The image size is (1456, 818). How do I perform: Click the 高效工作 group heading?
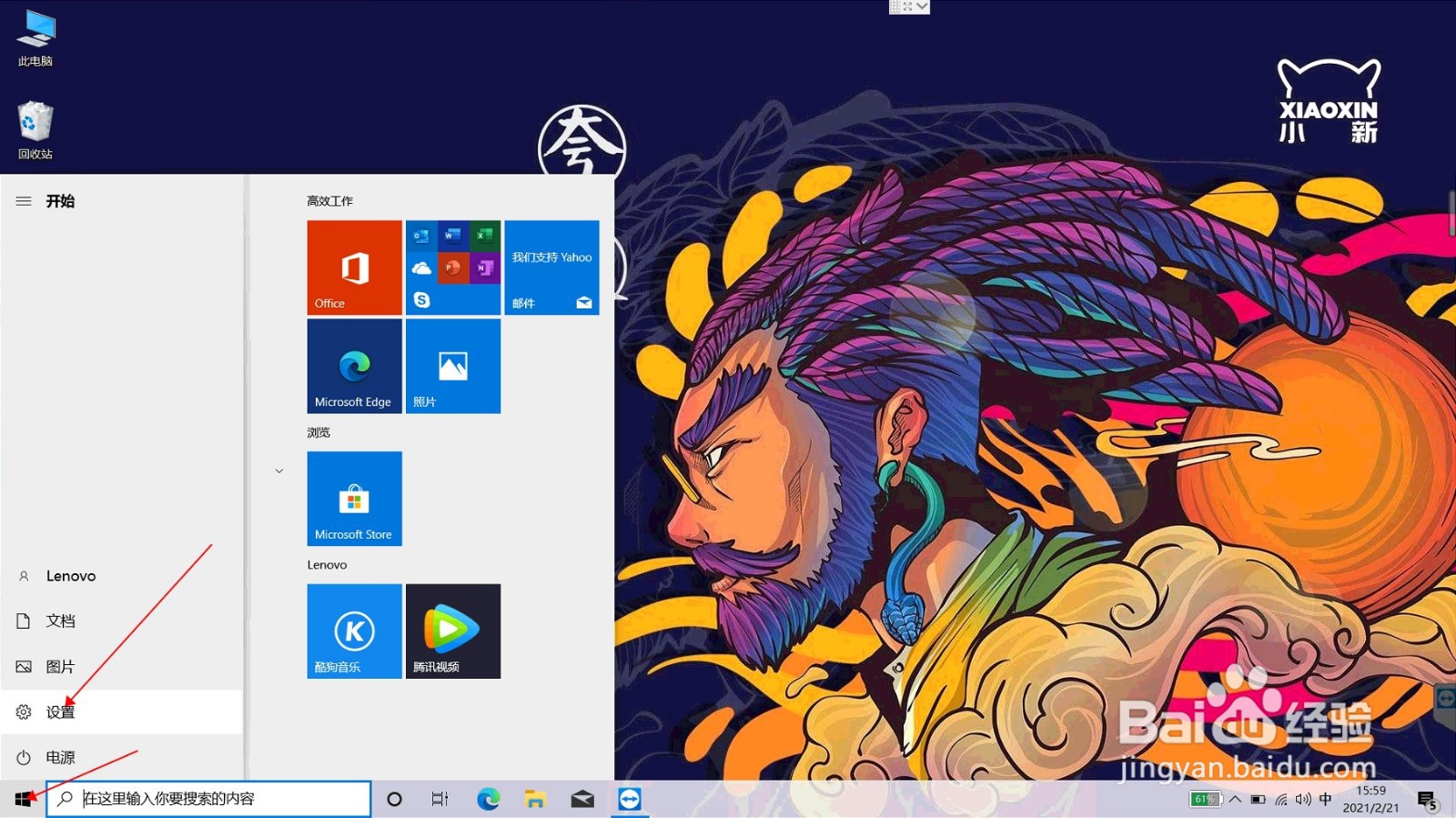point(329,201)
